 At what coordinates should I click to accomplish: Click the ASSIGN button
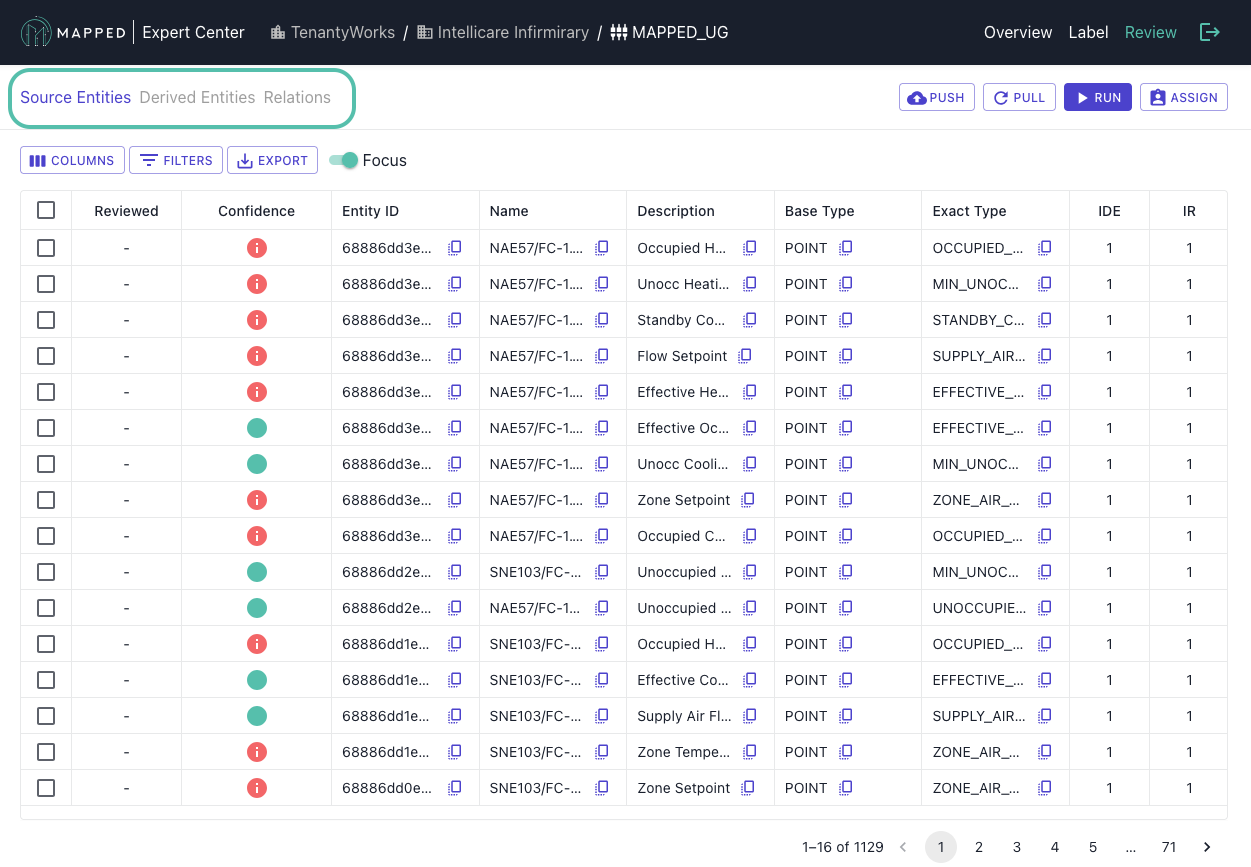click(1184, 97)
